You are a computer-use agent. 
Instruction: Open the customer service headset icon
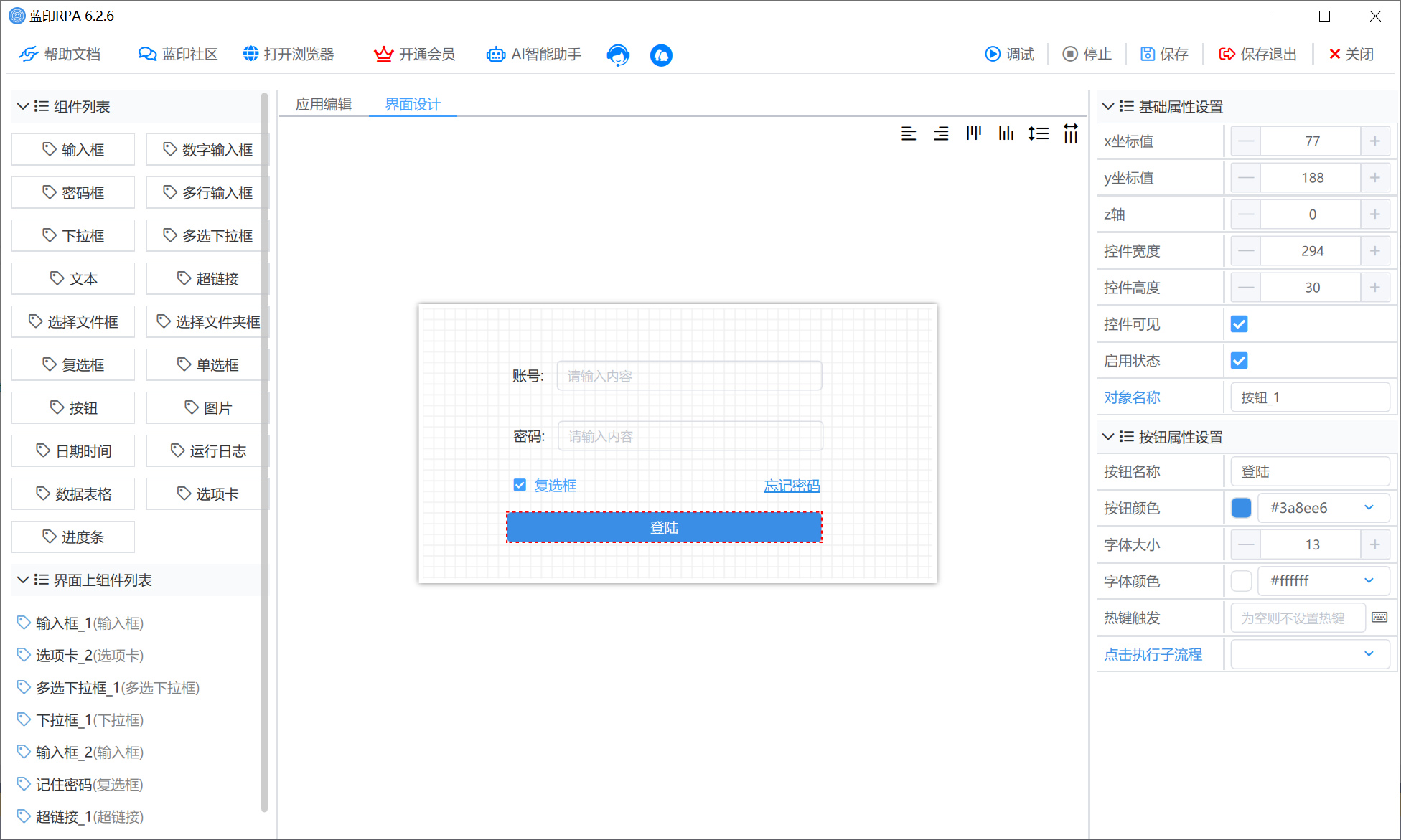pos(618,55)
